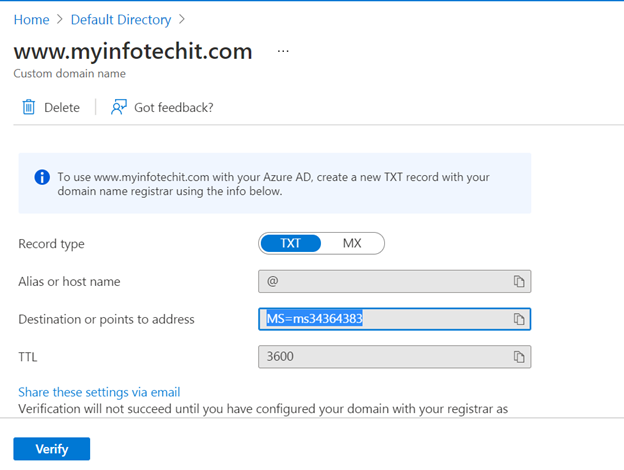
Task: Copy the TTL value 3600
Action: tap(519, 357)
